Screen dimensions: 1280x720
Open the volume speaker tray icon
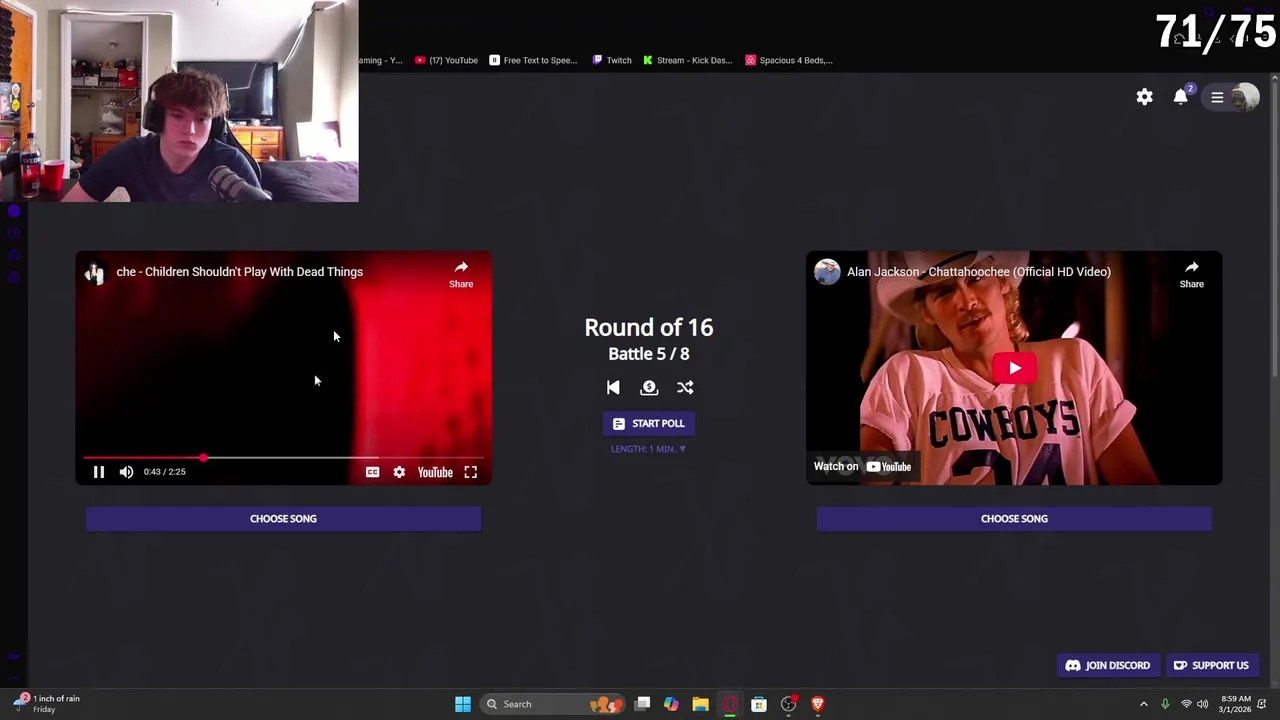point(1203,704)
